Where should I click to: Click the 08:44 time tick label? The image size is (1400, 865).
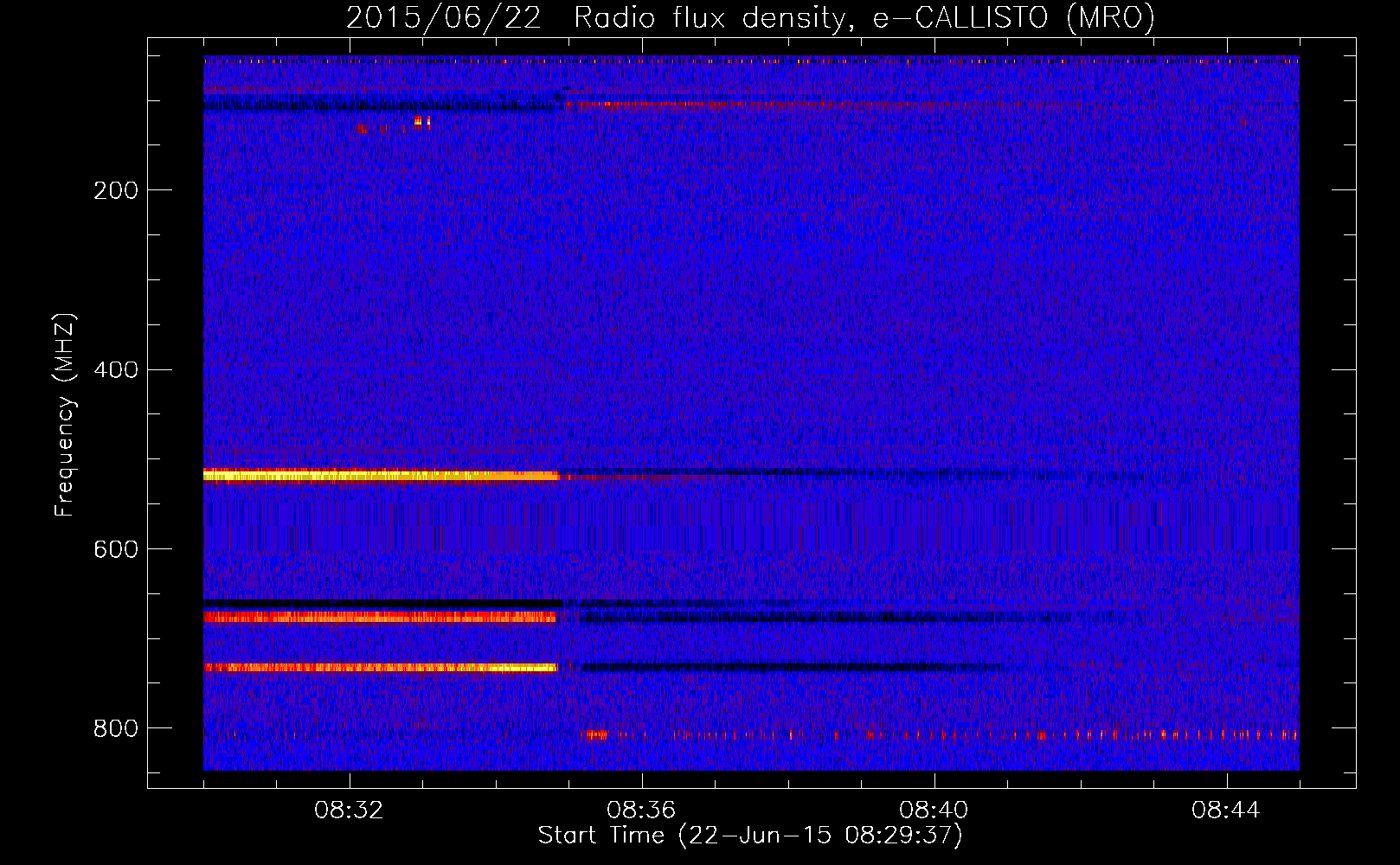1226,811
